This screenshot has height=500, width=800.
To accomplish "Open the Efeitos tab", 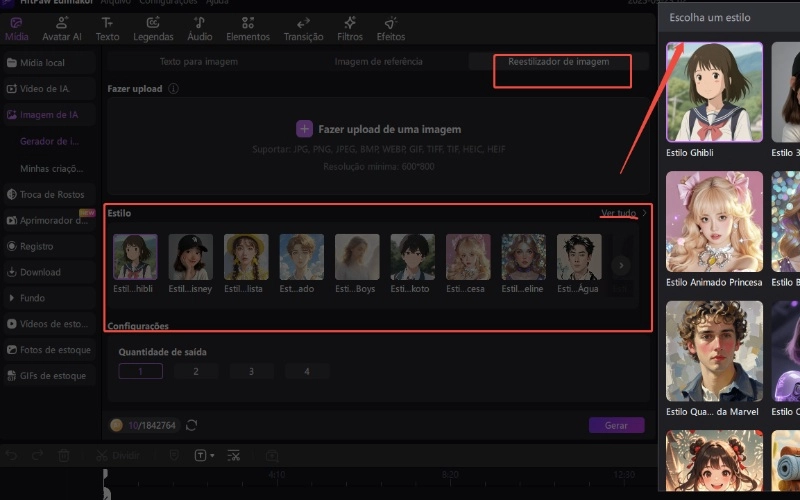I will pos(391,30).
